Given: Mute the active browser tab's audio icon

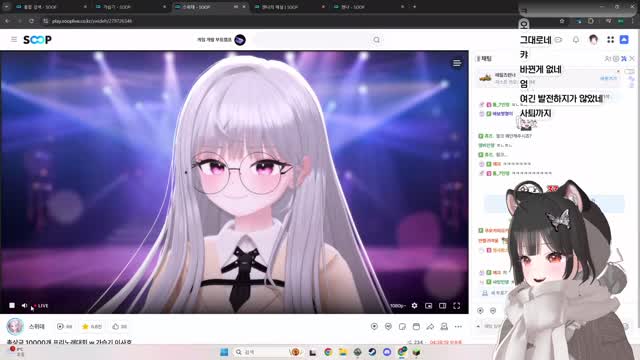Looking at the screenshot, I should point(236,7).
